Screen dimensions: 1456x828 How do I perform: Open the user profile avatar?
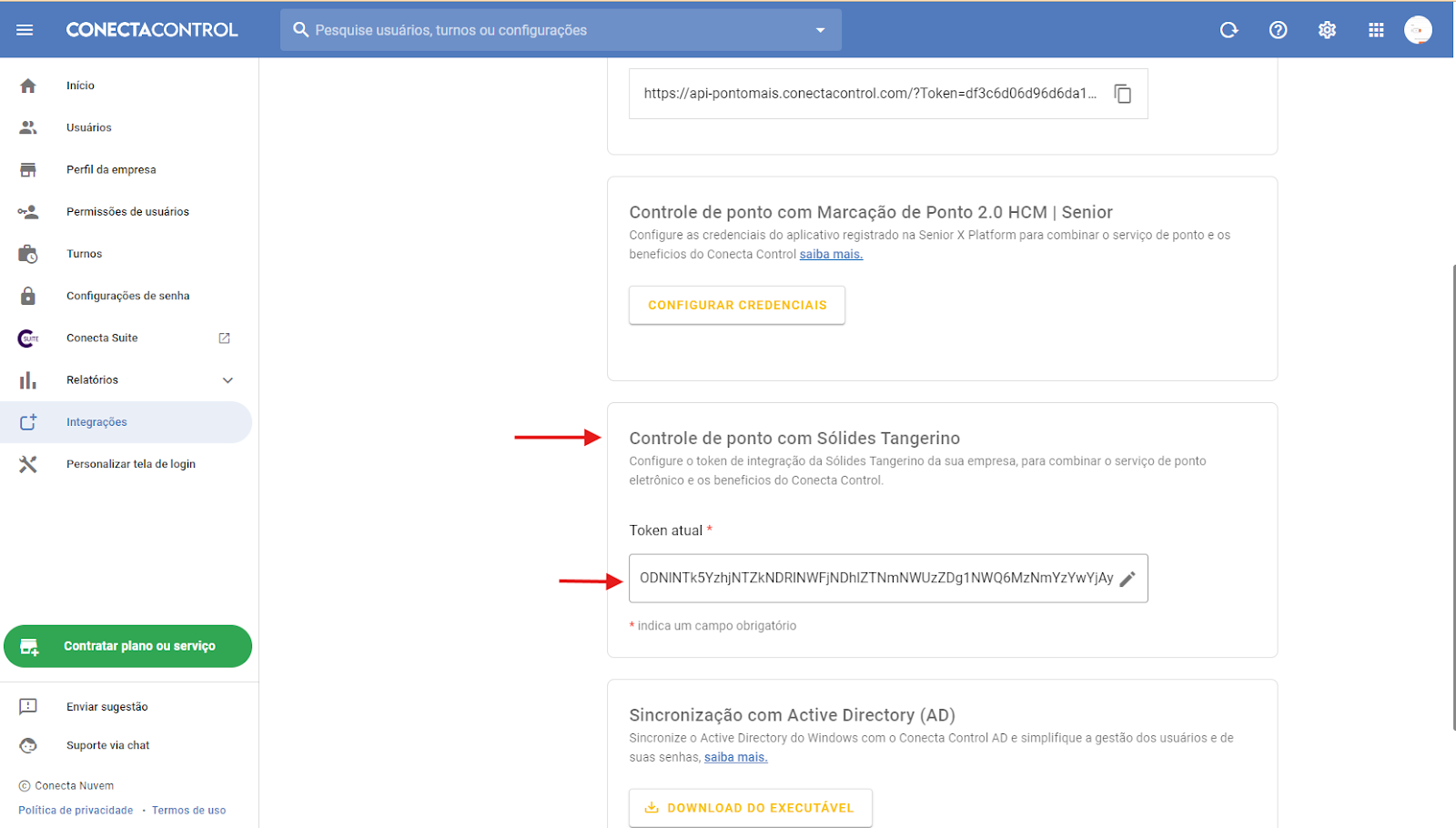tap(1418, 30)
